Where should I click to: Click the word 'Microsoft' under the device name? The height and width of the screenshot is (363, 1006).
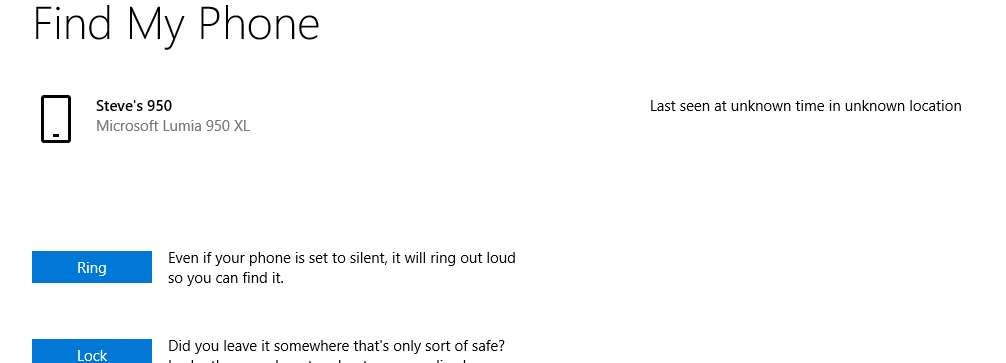tap(127, 126)
